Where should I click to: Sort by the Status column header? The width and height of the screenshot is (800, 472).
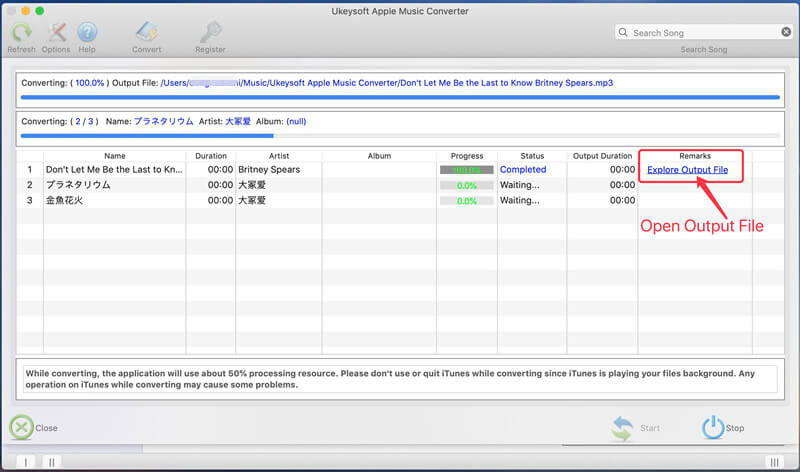click(x=532, y=156)
